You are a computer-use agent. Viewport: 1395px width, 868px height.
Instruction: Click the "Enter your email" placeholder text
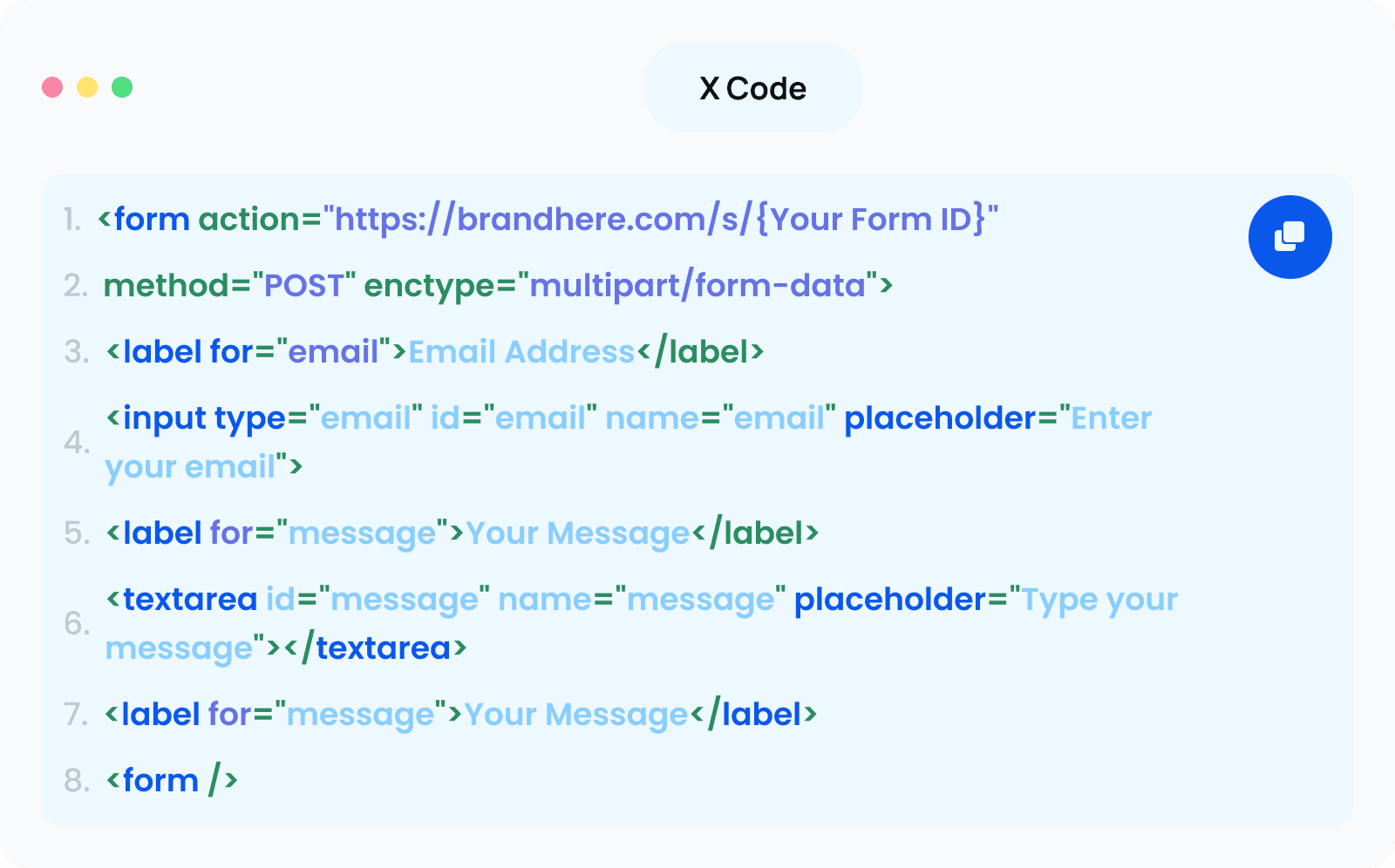click(629, 443)
